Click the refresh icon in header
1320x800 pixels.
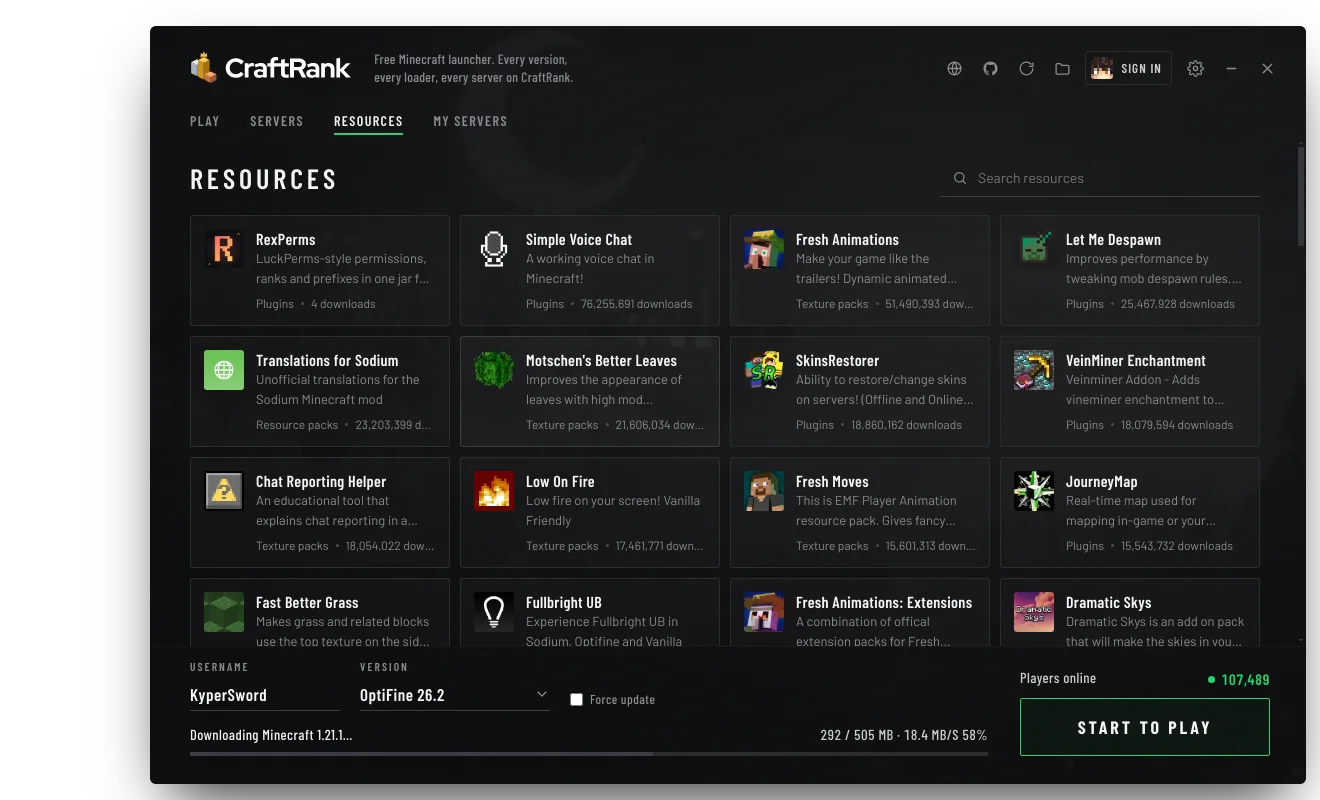[1026, 69]
